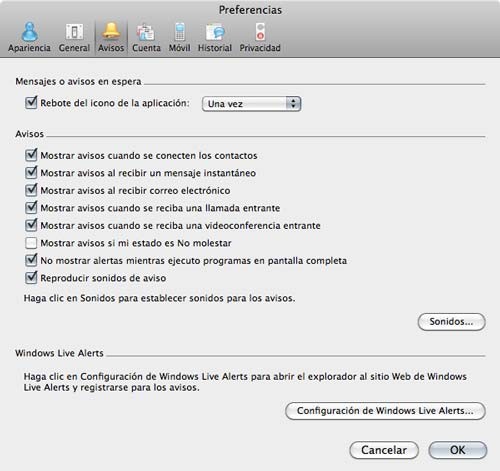Open the General preferences pane
The height and width of the screenshot is (471, 500).
(74, 37)
